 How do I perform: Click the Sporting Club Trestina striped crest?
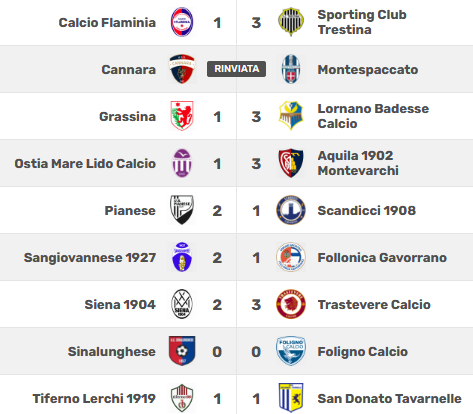point(291,22)
